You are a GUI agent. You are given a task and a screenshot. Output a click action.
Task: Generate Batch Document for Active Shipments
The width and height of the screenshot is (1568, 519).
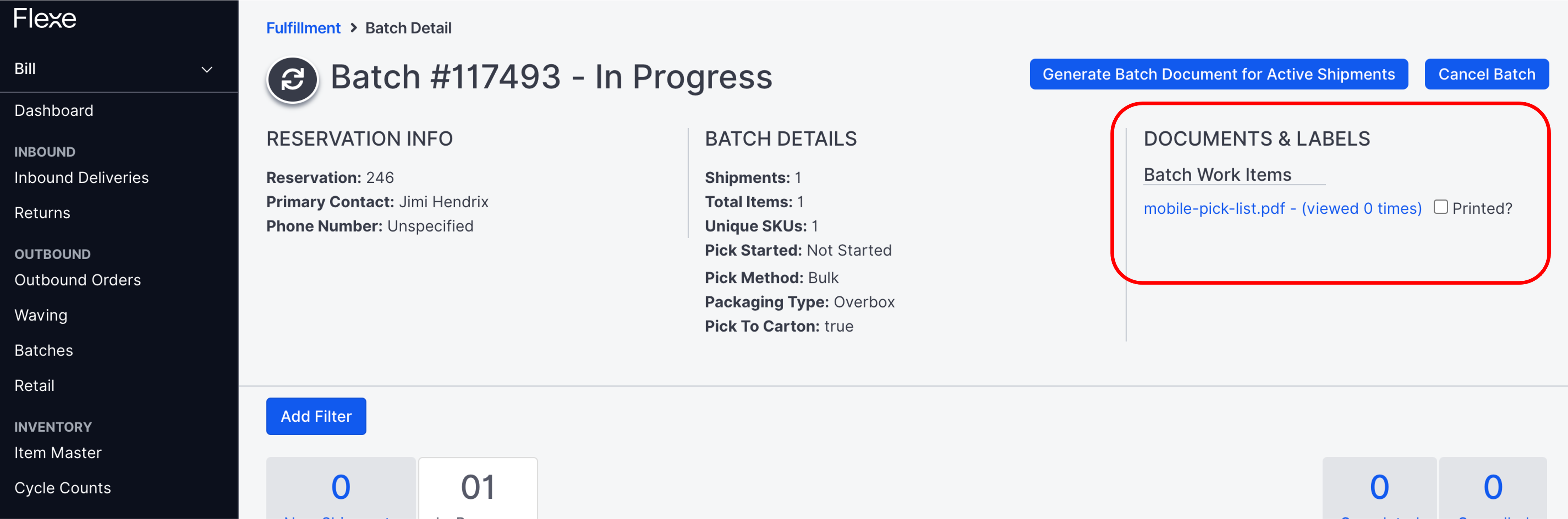click(1218, 74)
